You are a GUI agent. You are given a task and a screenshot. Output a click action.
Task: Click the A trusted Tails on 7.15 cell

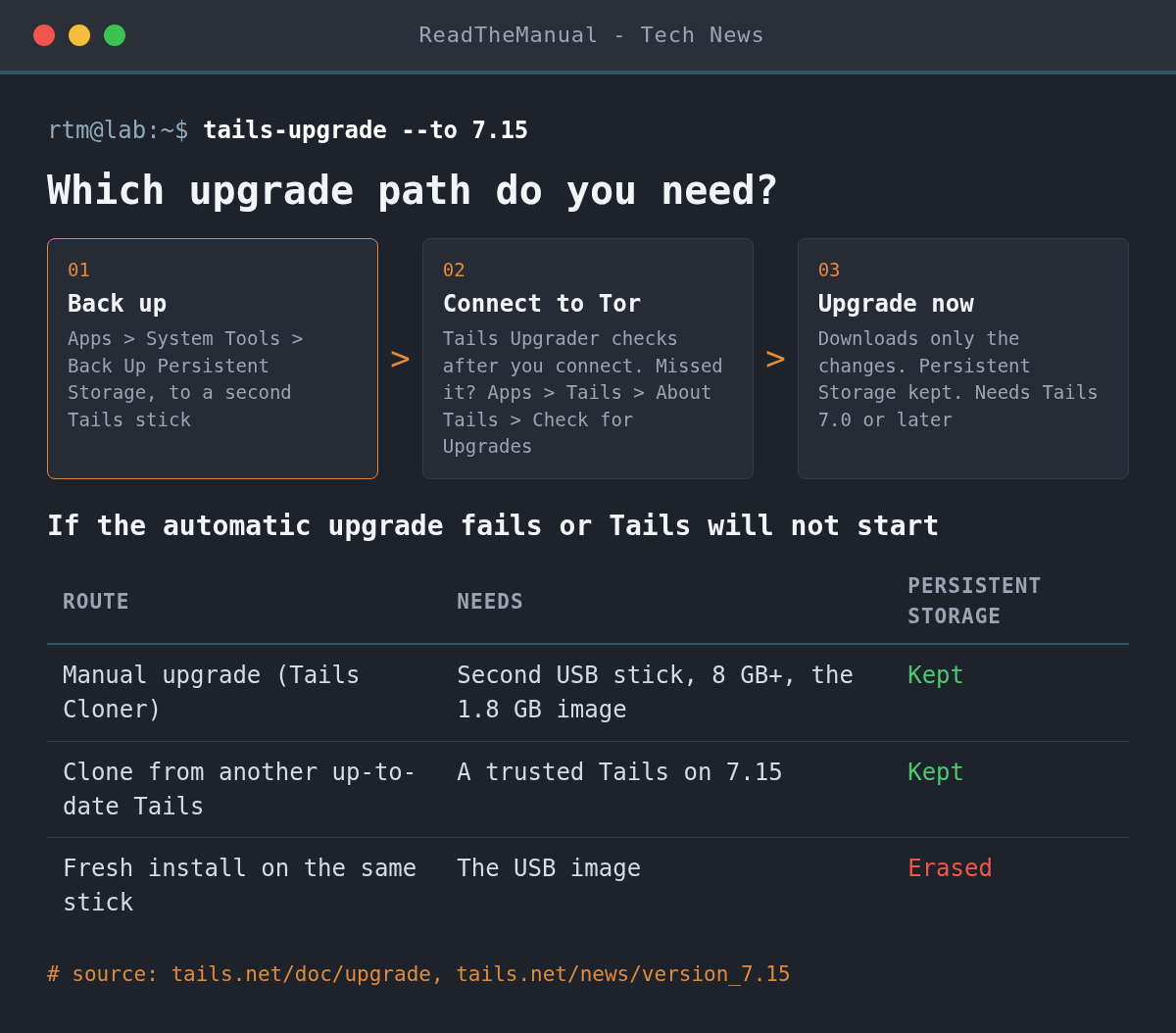click(x=619, y=772)
